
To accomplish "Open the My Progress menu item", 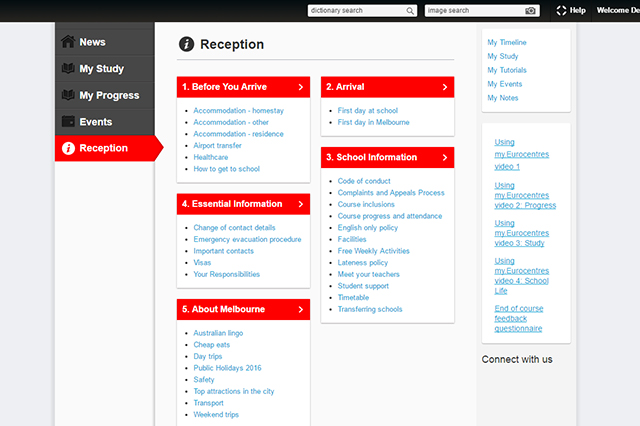I will (x=105, y=95).
